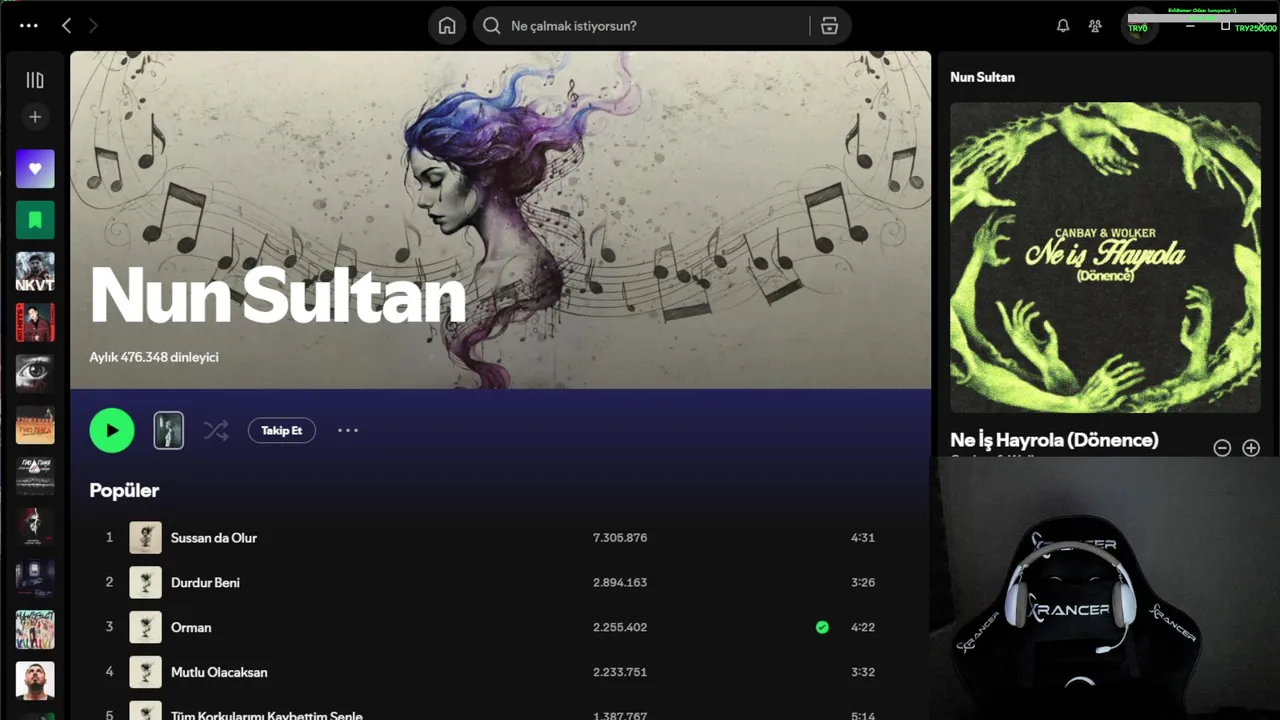Image resolution: width=1280 pixels, height=720 pixels.
Task: Open the Home page icon
Action: pos(447,26)
